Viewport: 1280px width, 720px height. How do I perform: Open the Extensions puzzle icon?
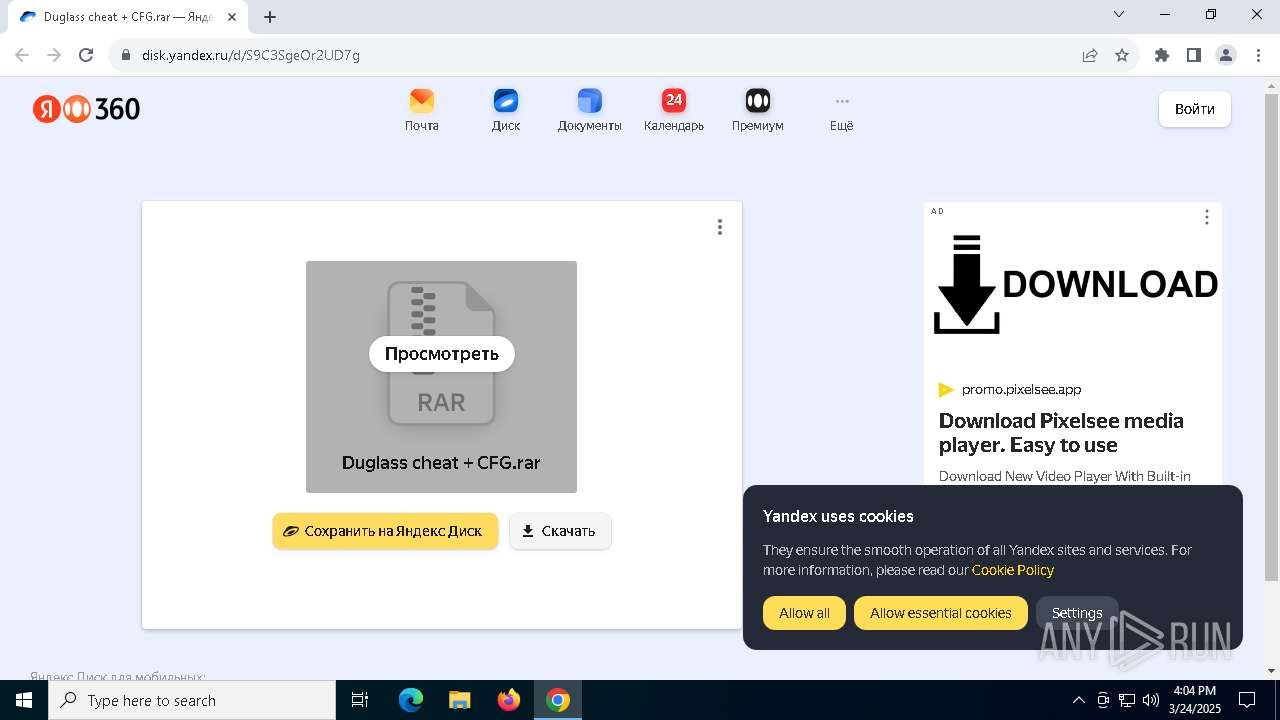tap(1162, 55)
